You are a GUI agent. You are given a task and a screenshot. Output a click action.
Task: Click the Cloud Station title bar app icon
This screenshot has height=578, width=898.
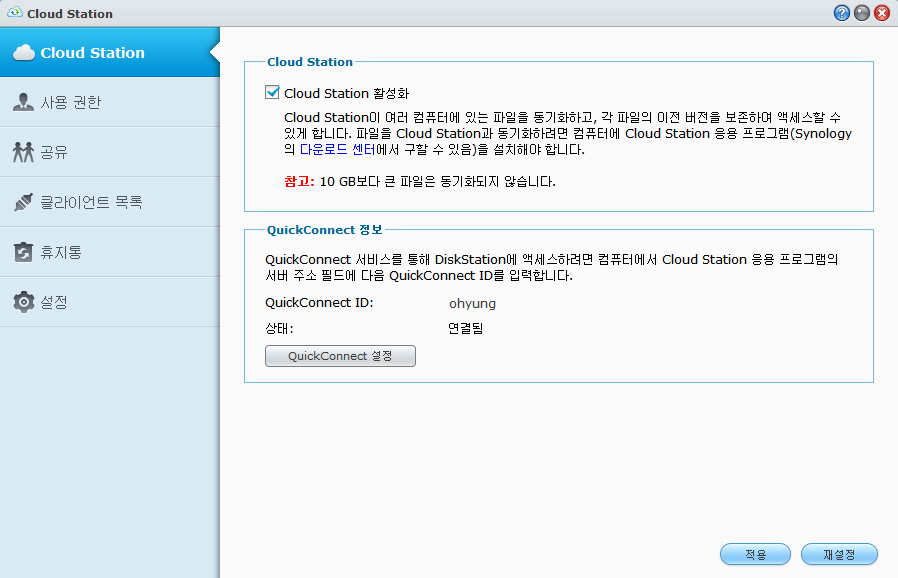[15, 13]
